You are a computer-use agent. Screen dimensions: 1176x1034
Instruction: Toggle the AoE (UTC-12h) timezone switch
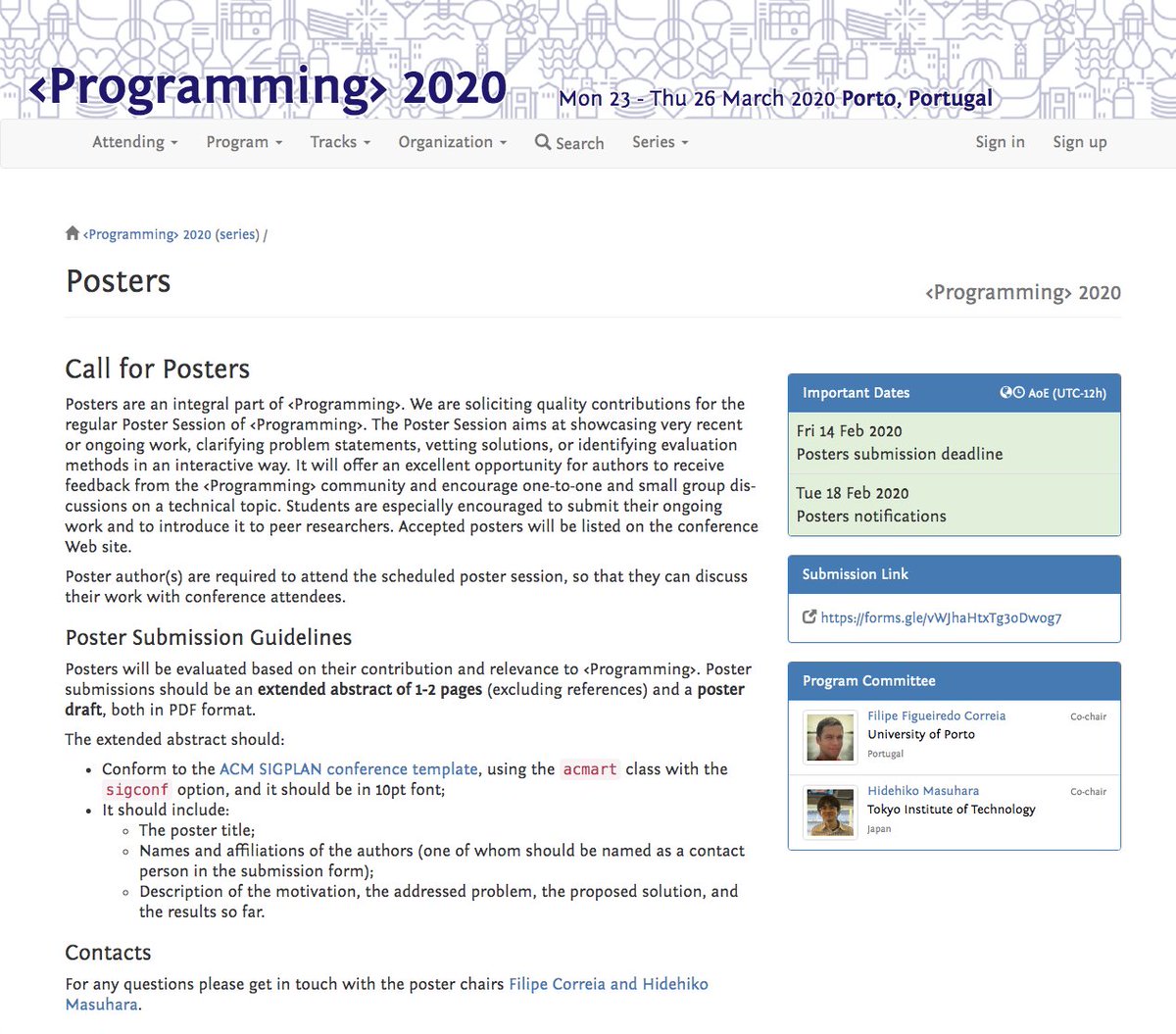coord(1053,393)
